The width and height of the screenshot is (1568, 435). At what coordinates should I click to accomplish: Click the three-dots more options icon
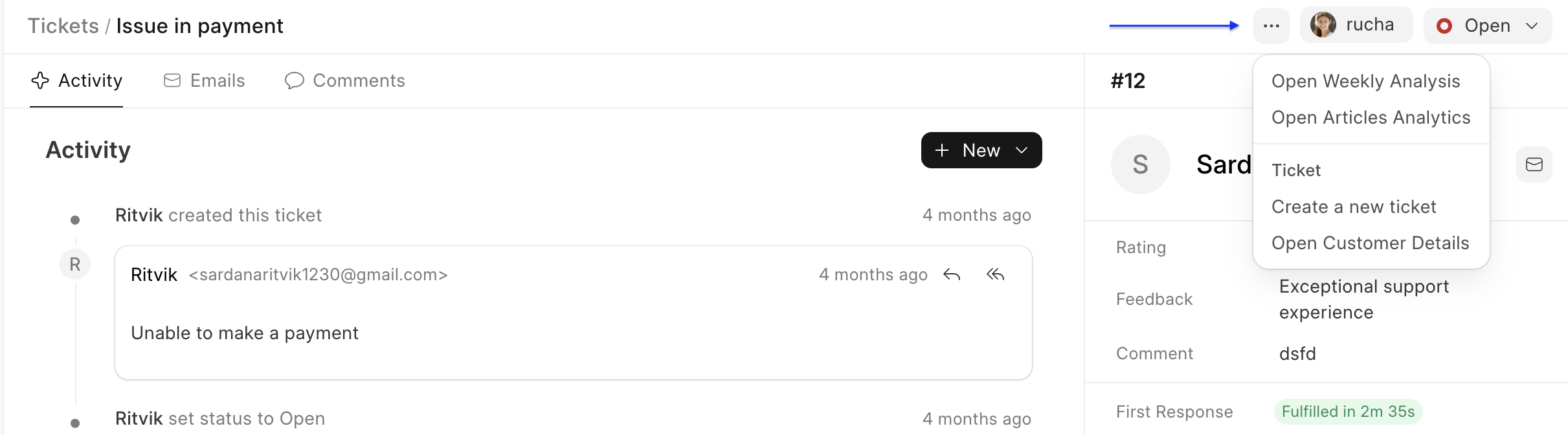point(1271,26)
